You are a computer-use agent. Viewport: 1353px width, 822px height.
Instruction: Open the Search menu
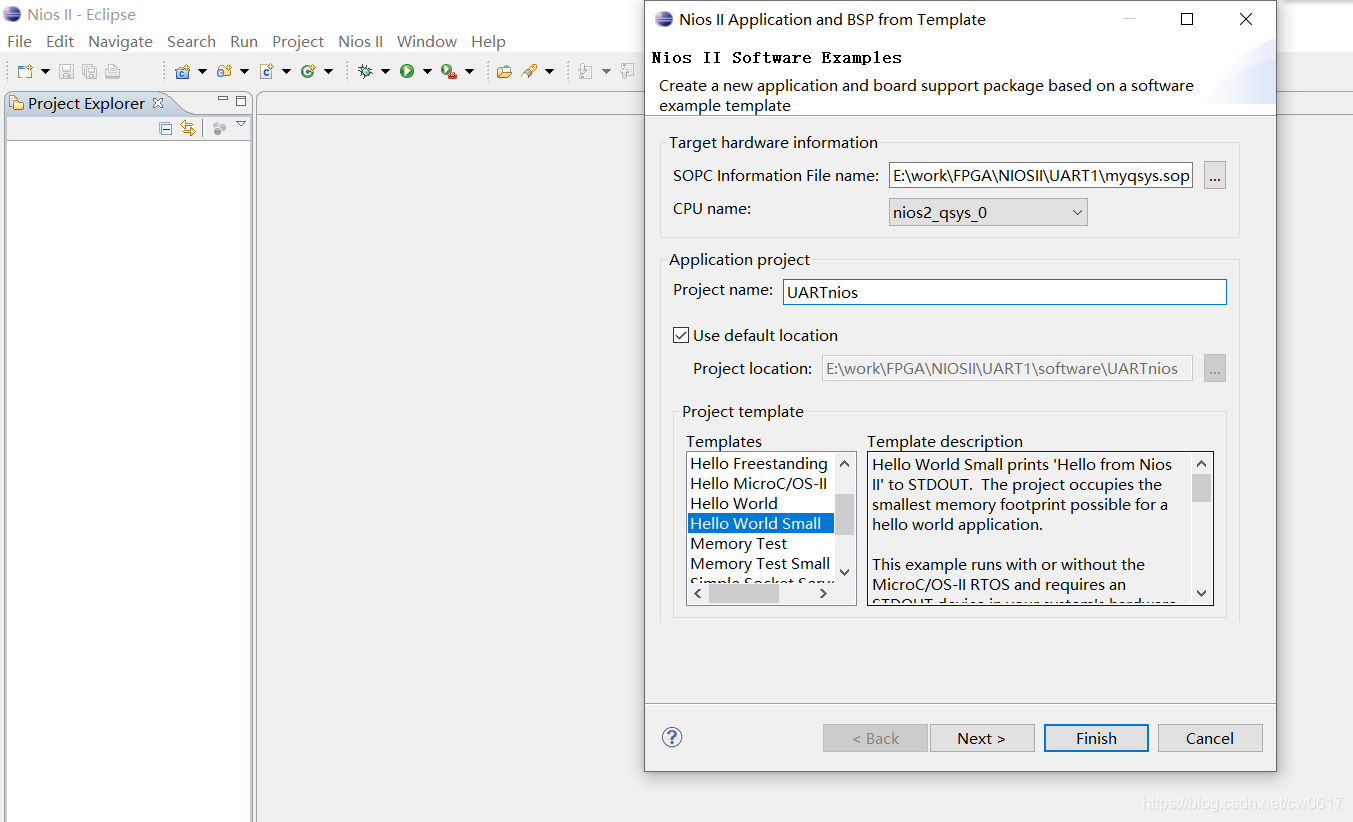191,41
